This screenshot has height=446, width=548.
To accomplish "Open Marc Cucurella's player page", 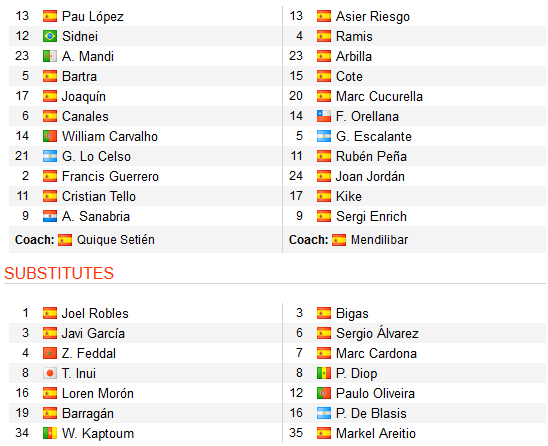I will [379, 96].
